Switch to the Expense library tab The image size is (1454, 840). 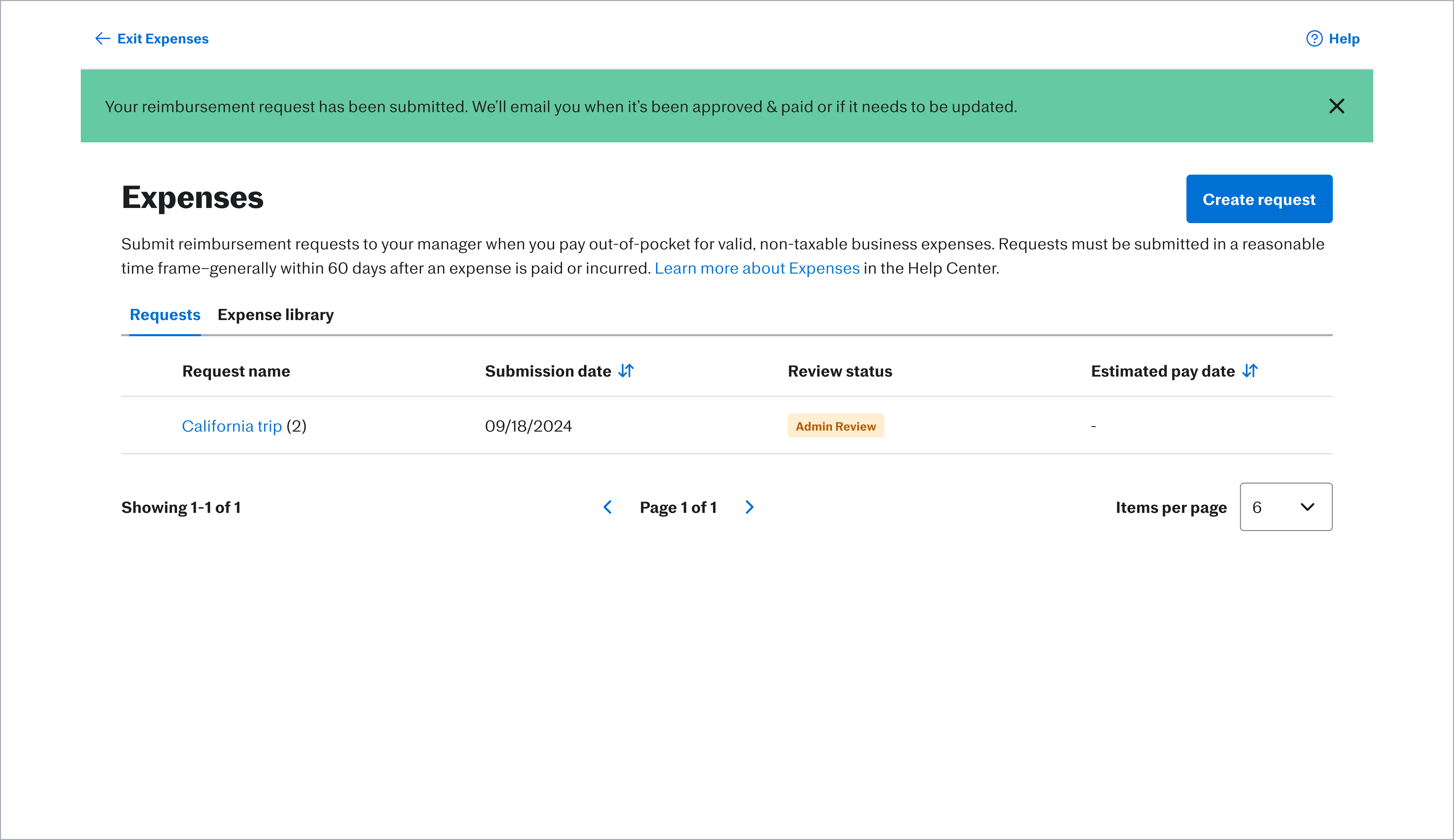(x=276, y=315)
